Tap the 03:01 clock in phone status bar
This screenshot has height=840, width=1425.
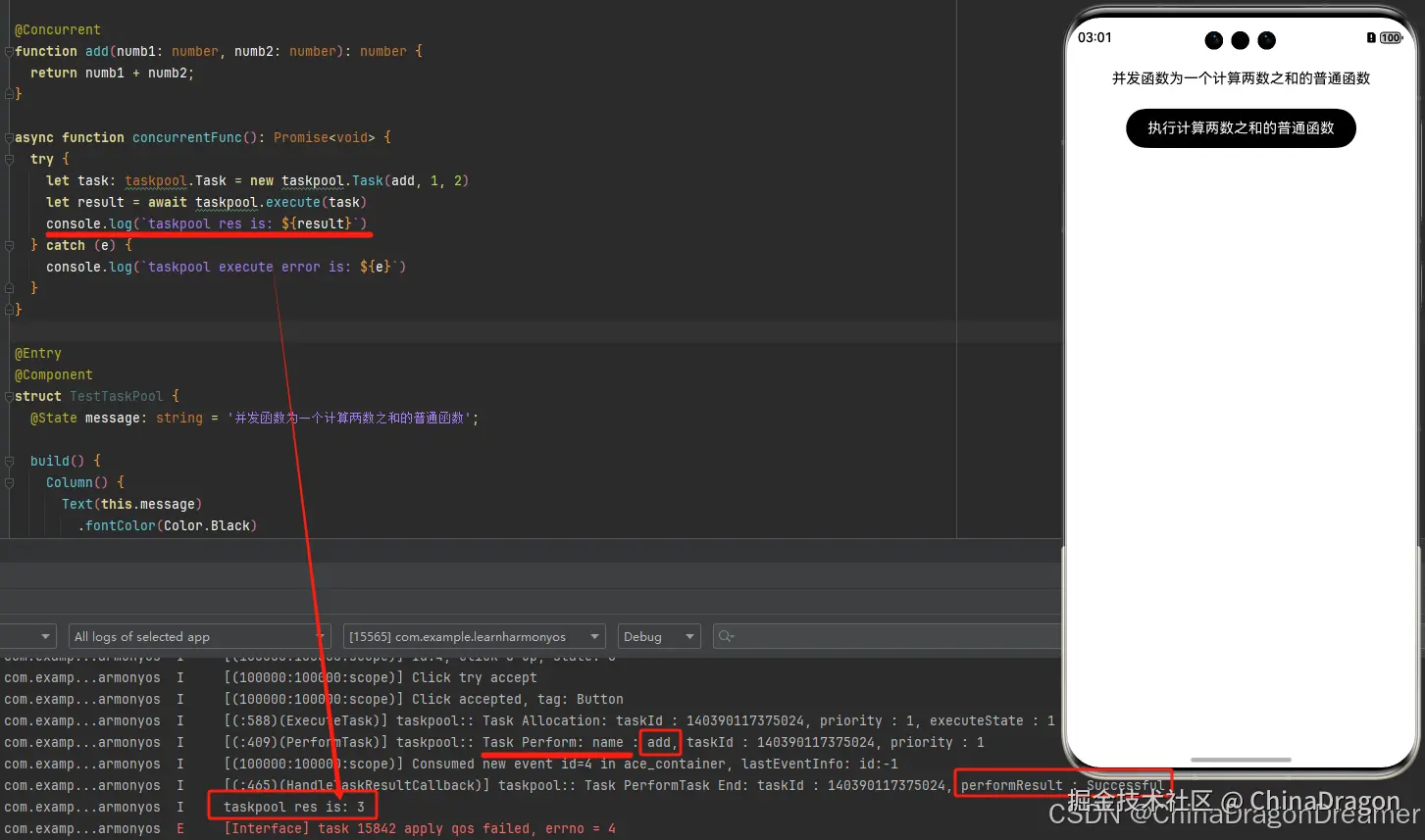tap(1094, 37)
